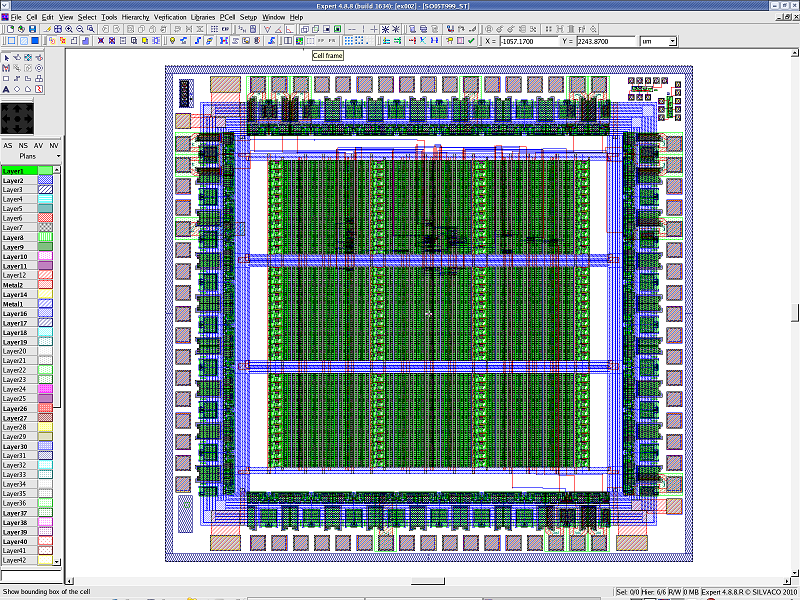
Task: Click the zoom in magnifier icon
Action: (69, 29)
